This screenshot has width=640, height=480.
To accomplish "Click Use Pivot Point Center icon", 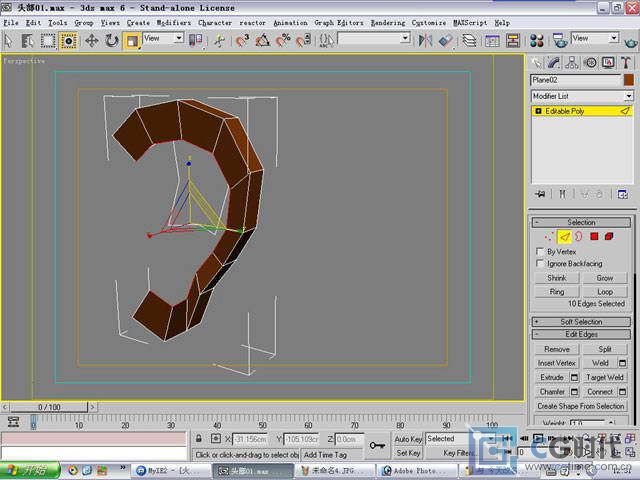I will point(196,40).
